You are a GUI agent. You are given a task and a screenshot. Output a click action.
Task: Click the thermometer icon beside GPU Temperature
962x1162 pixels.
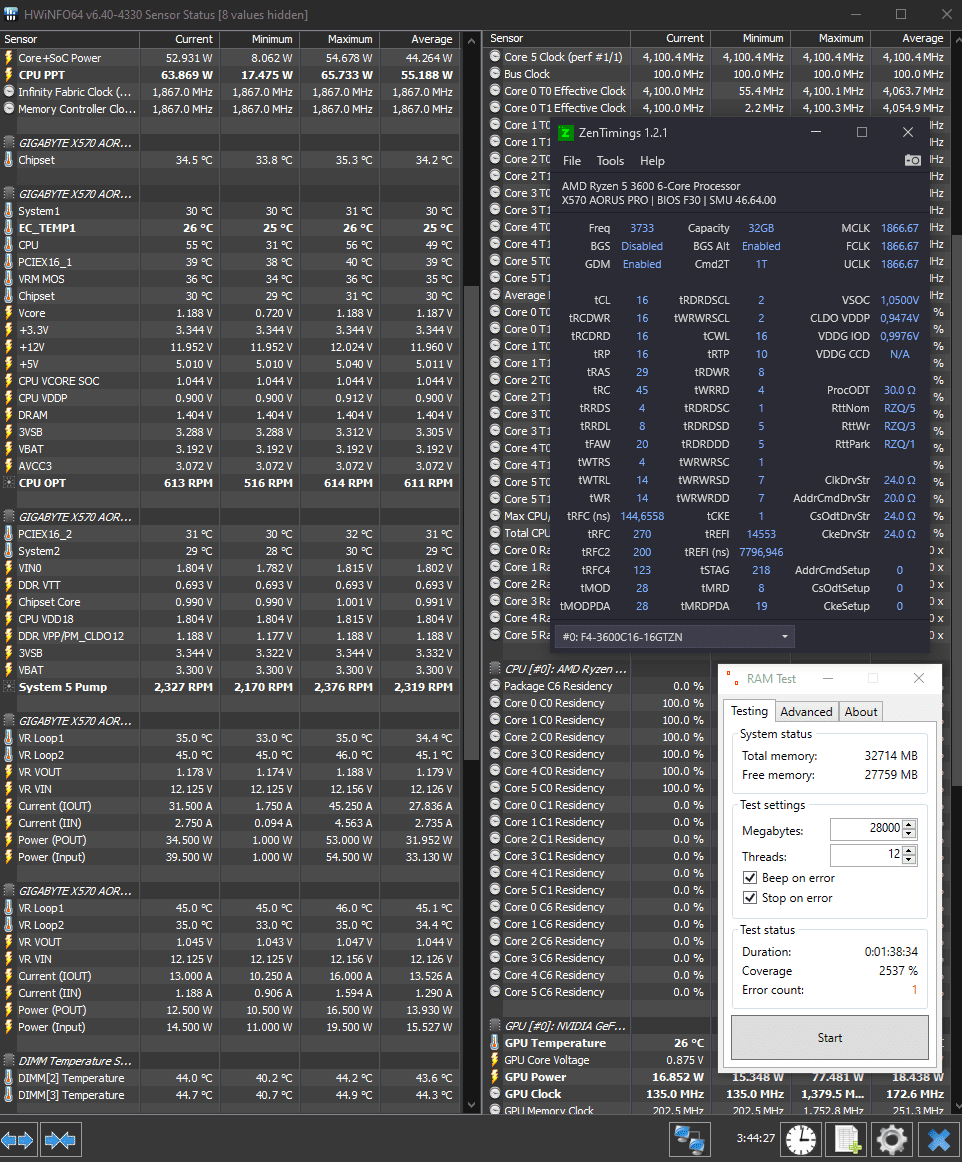click(495, 1043)
